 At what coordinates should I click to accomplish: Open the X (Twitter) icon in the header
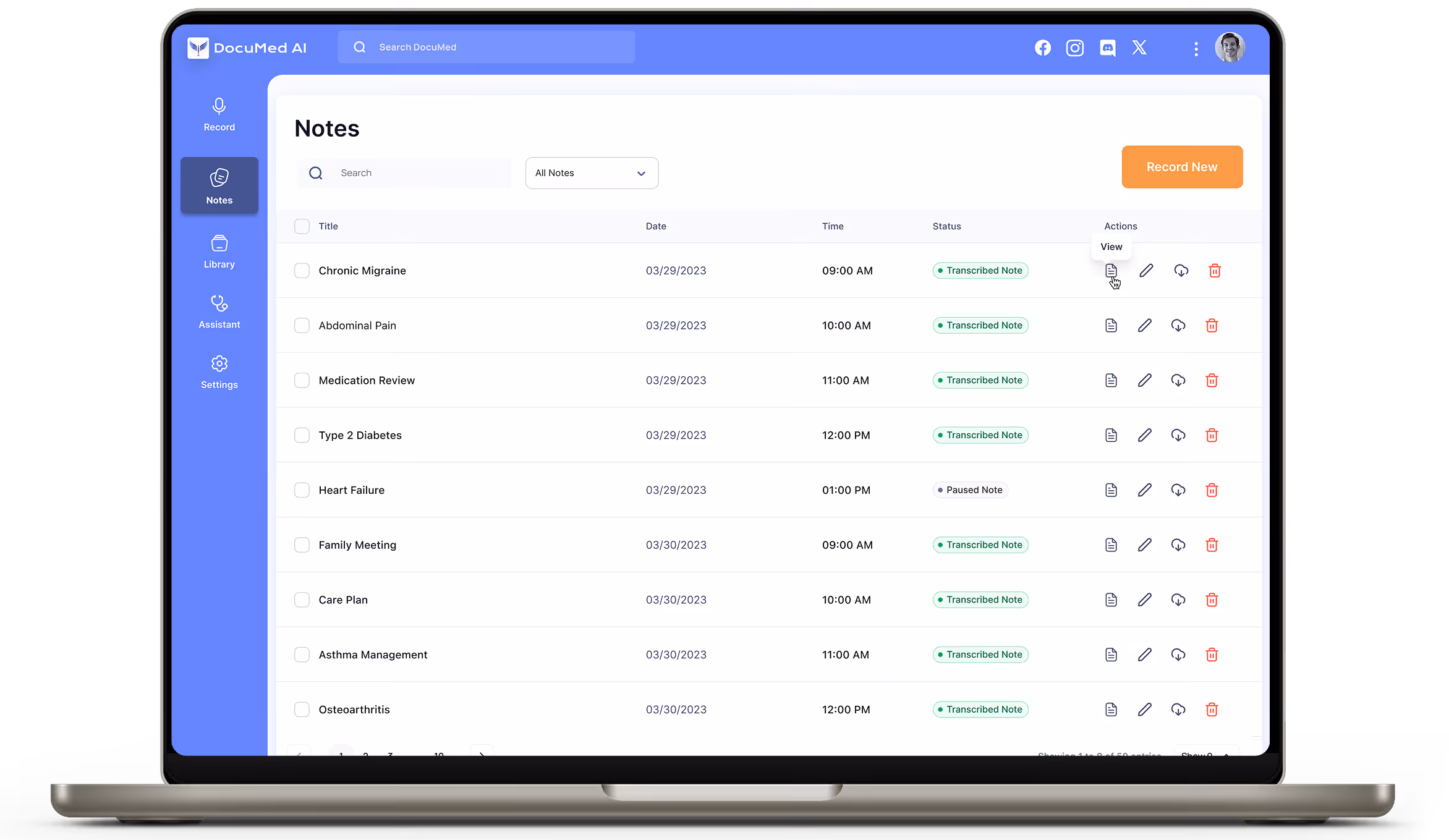click(x=1139, y=48)
